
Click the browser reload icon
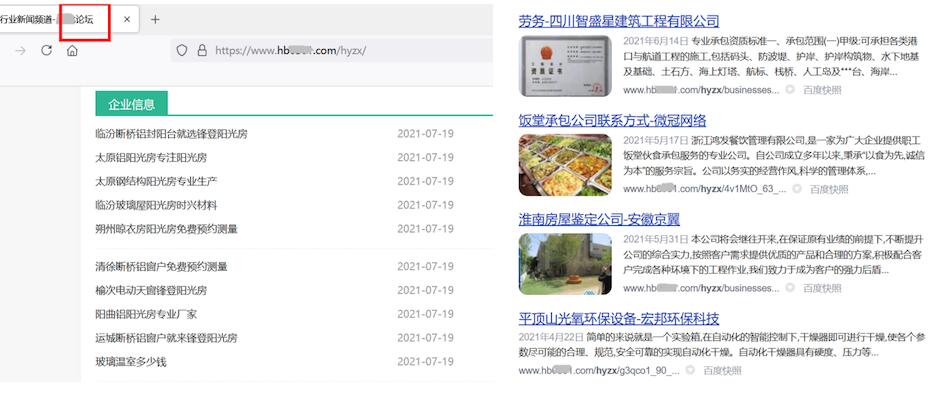click(x=47, y=50)
